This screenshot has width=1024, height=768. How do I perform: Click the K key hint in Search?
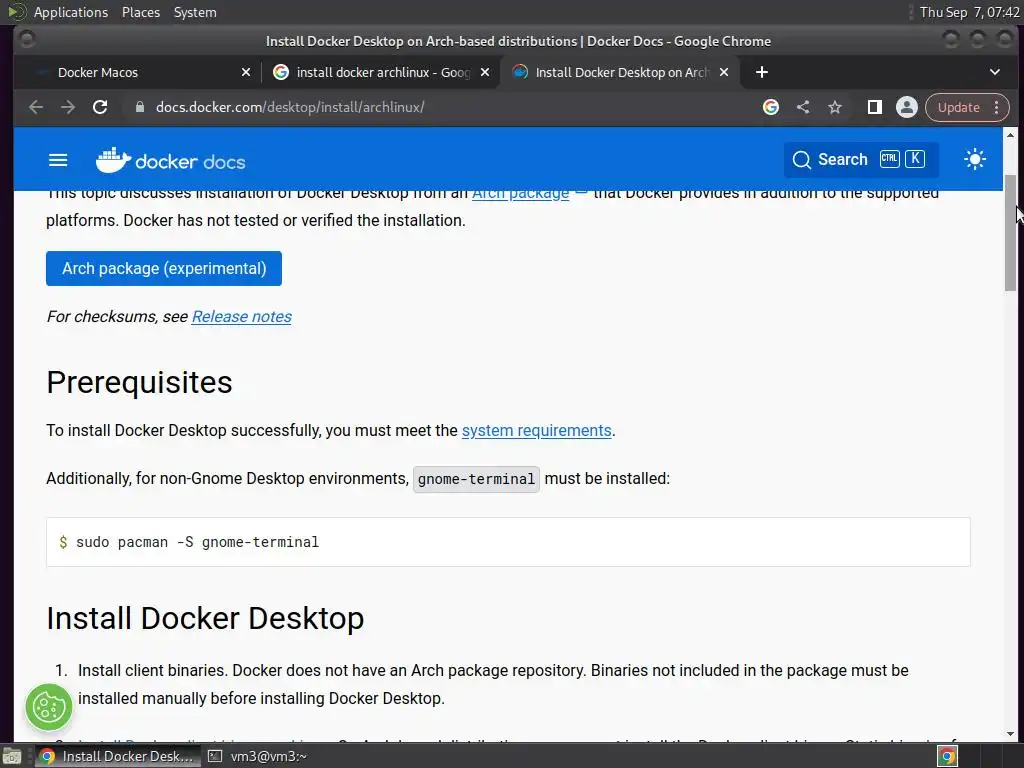click(915, 159)
